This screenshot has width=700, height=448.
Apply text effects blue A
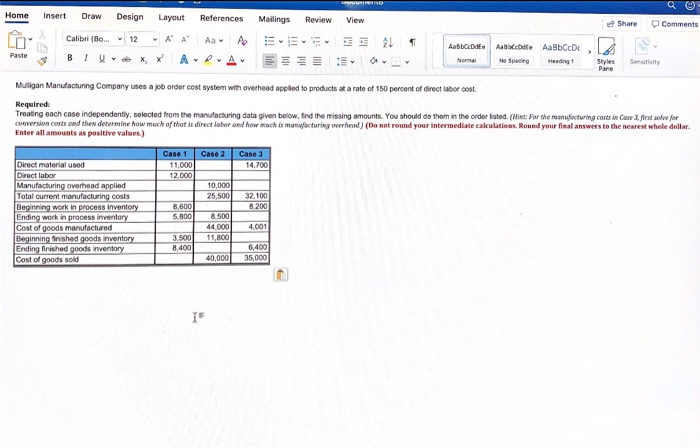click(184, 59)
